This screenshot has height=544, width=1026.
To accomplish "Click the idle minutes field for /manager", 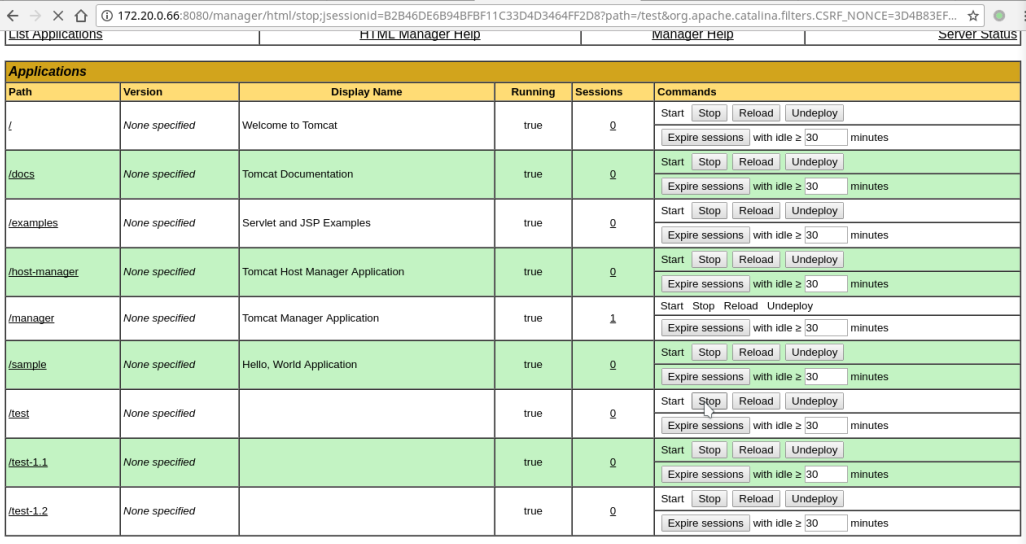I will [x=825, y=328].
